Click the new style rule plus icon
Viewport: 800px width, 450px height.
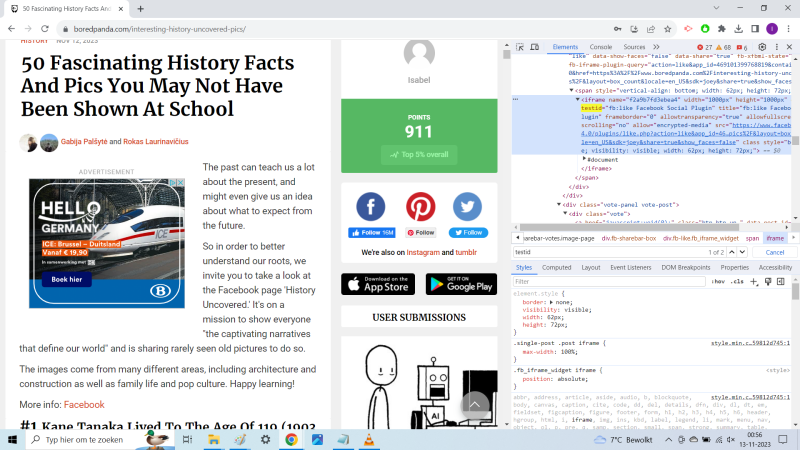click(x=753, y=282)
